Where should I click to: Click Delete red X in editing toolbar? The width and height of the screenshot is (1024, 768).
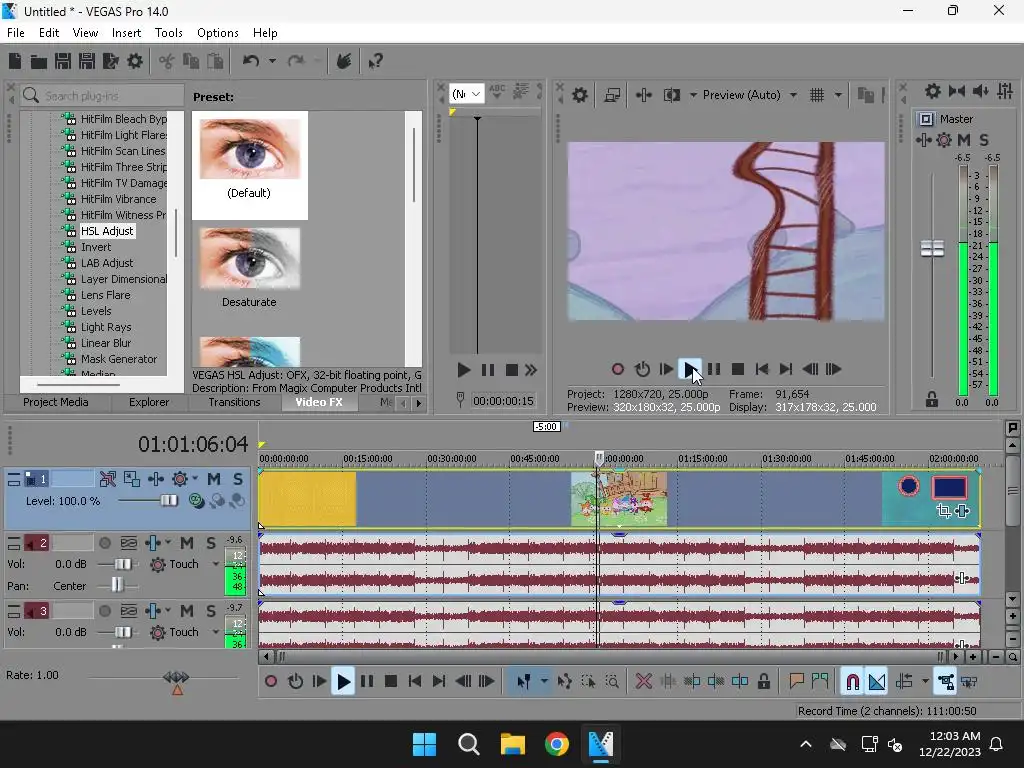[643, 682]
